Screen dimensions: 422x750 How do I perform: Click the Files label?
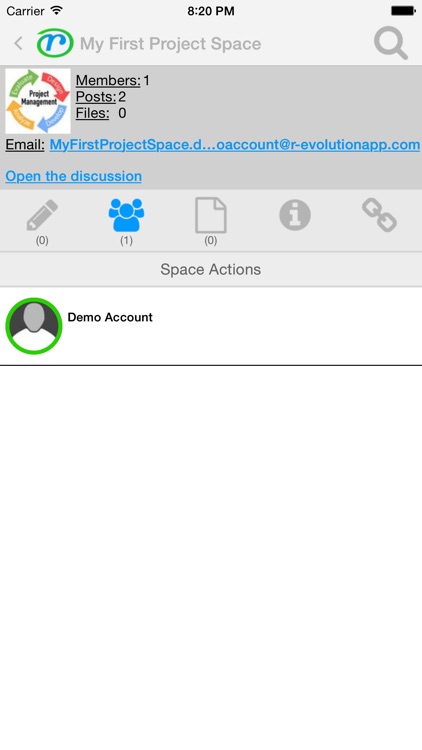click(x=92, y=113)
